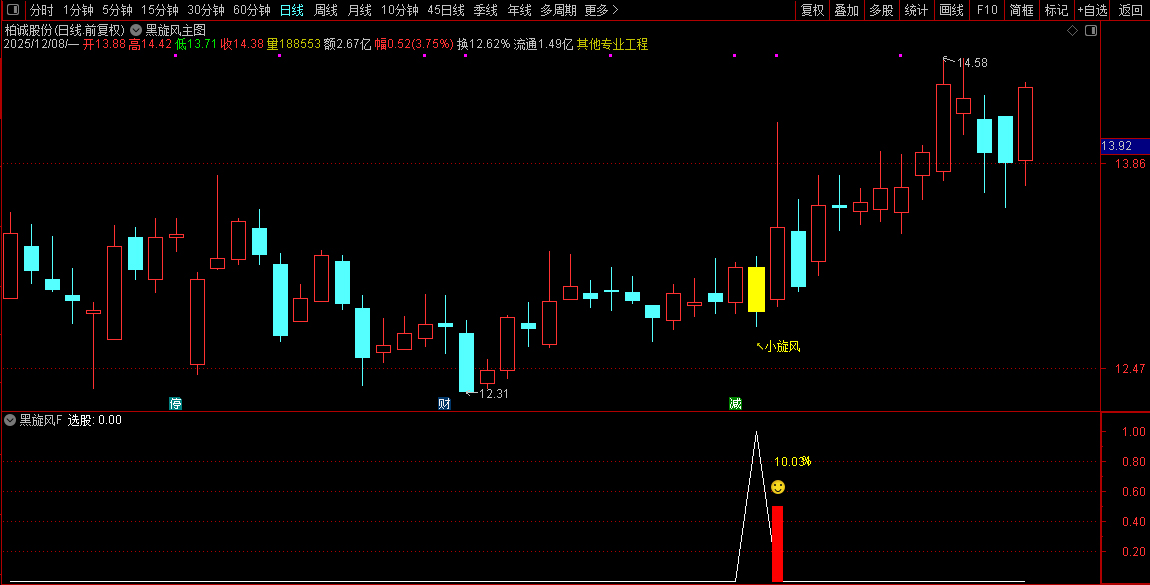The width and height of the screenshot is (1150, 585).
Task: Click the red signal bar in sub-chart
Action: [x=777, y=544]
